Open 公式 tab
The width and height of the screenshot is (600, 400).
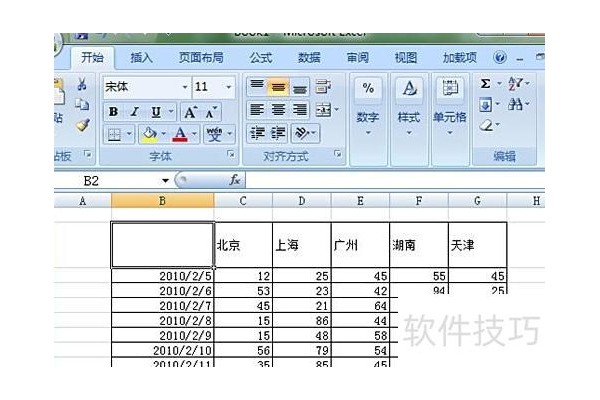pos(261,58)
